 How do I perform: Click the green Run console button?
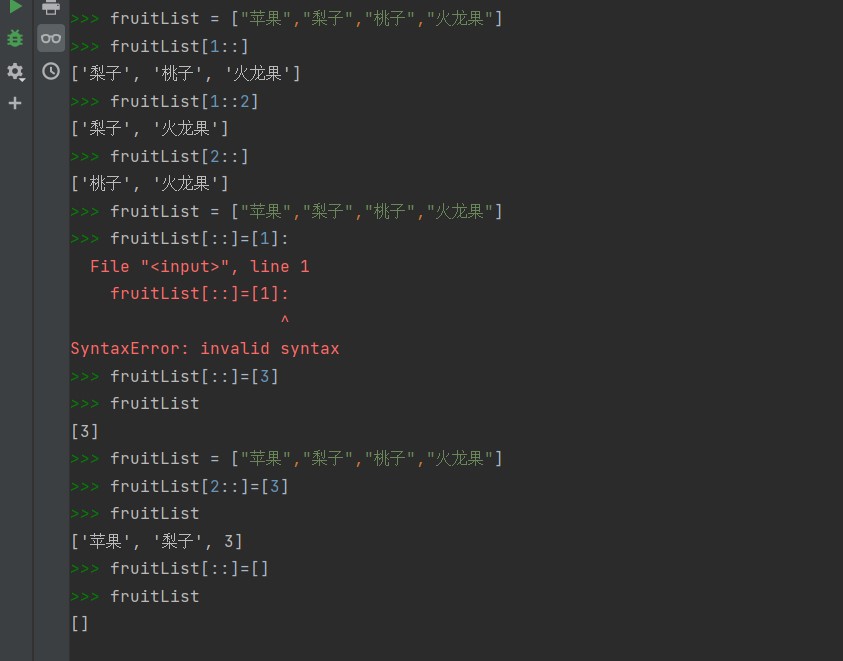pos(15,7)
